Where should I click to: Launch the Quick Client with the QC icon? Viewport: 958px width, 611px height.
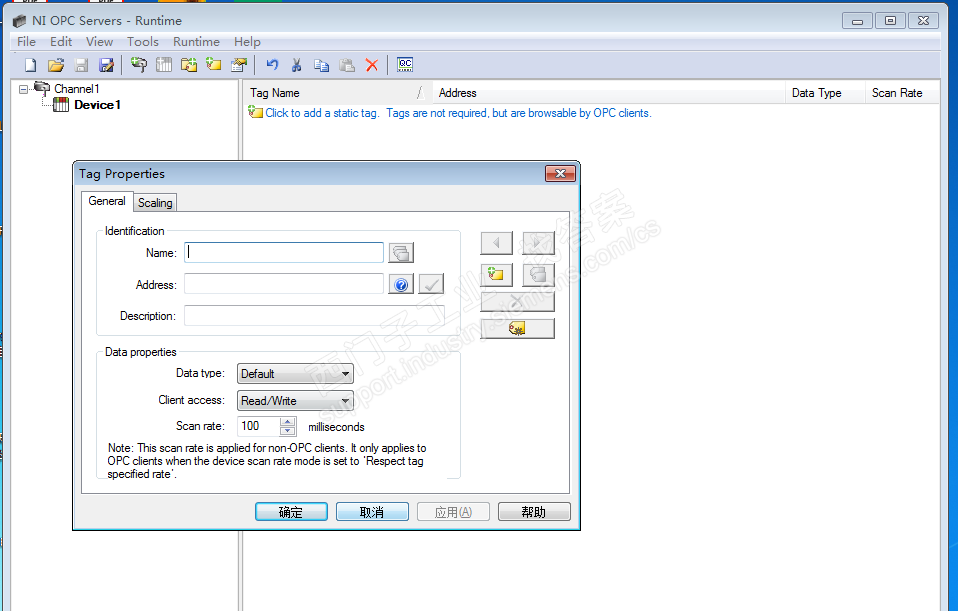[405, 65]
